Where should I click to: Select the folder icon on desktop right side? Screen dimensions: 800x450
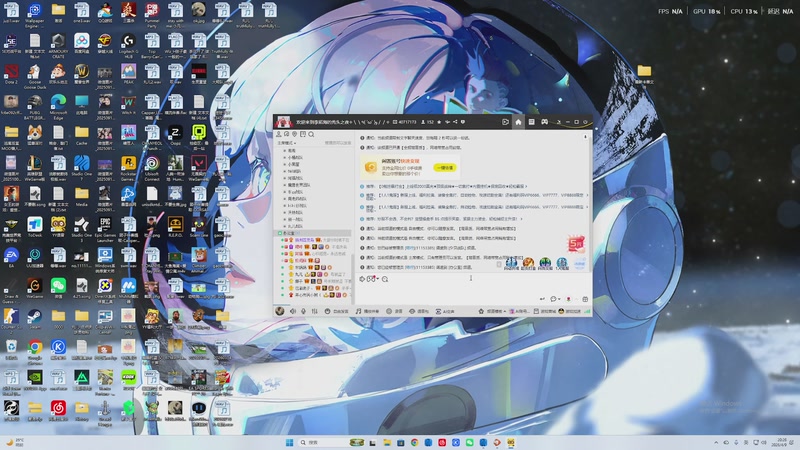point(644,74)
